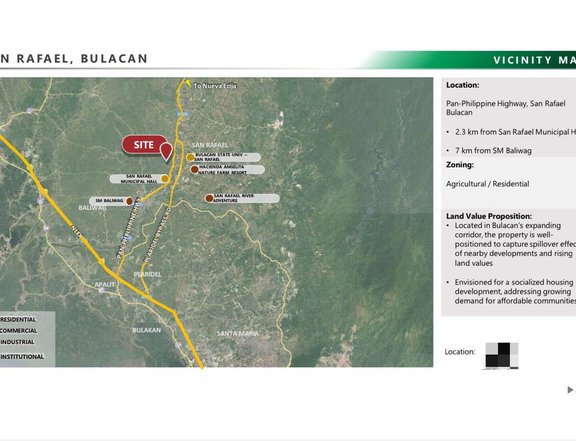The image size is (576, 441).
Task: Click the yellow arrow to Nueva Ecija
Action: (188, 83)
